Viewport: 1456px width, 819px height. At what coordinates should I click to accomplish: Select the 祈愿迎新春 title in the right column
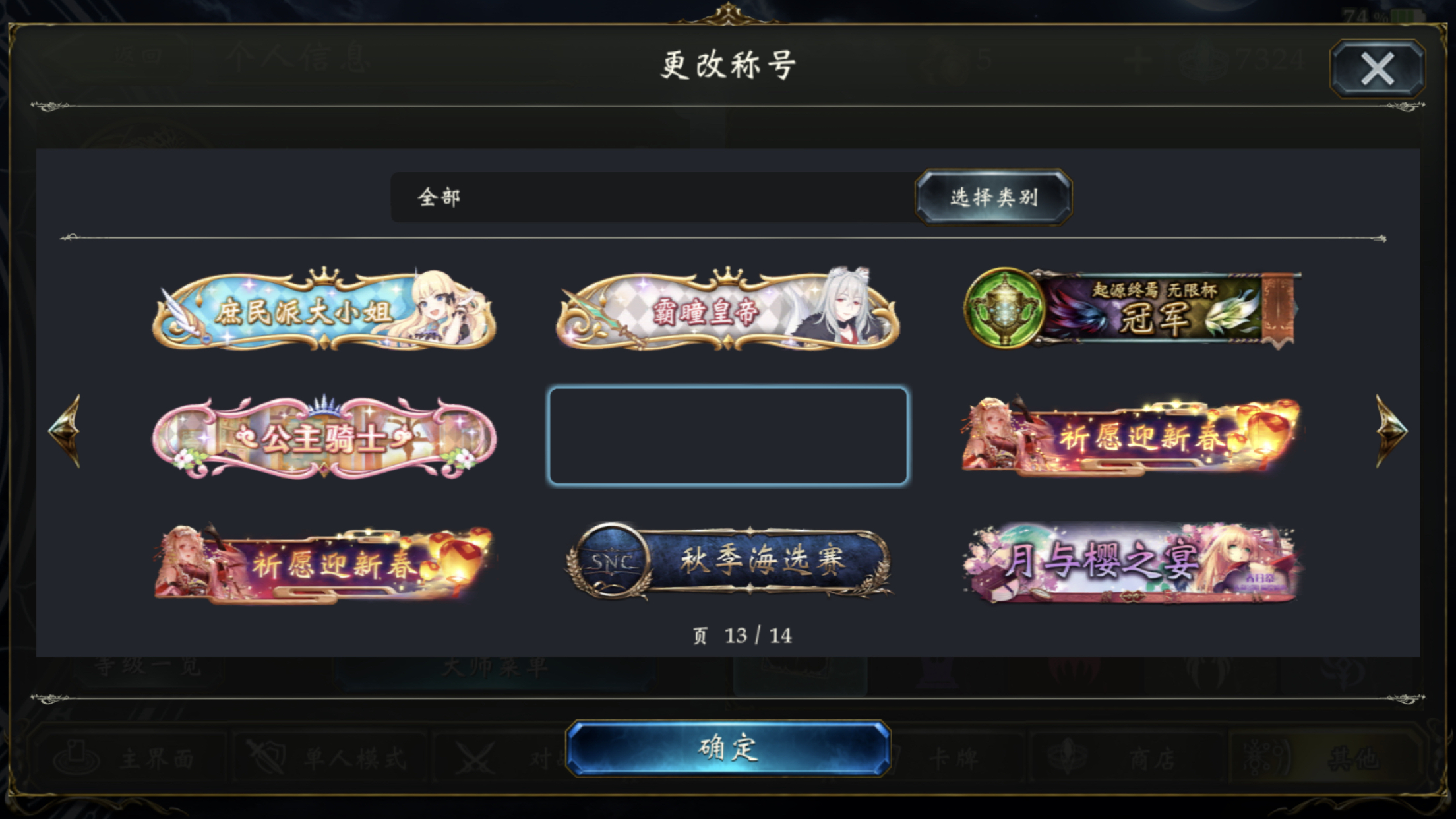tap(1132, 437)
